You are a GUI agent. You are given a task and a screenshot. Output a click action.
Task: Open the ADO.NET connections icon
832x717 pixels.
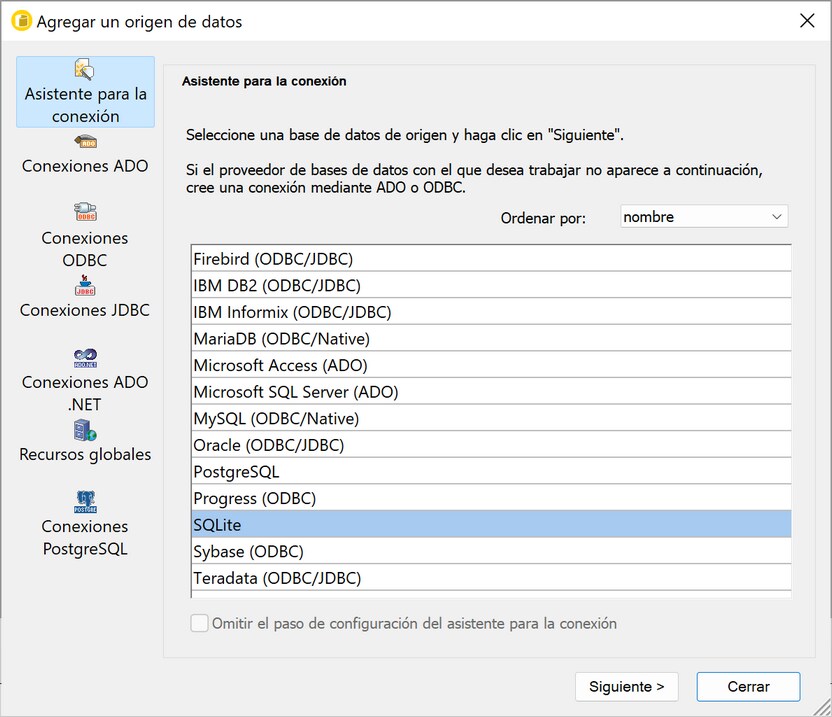click(x=85, y=358)
